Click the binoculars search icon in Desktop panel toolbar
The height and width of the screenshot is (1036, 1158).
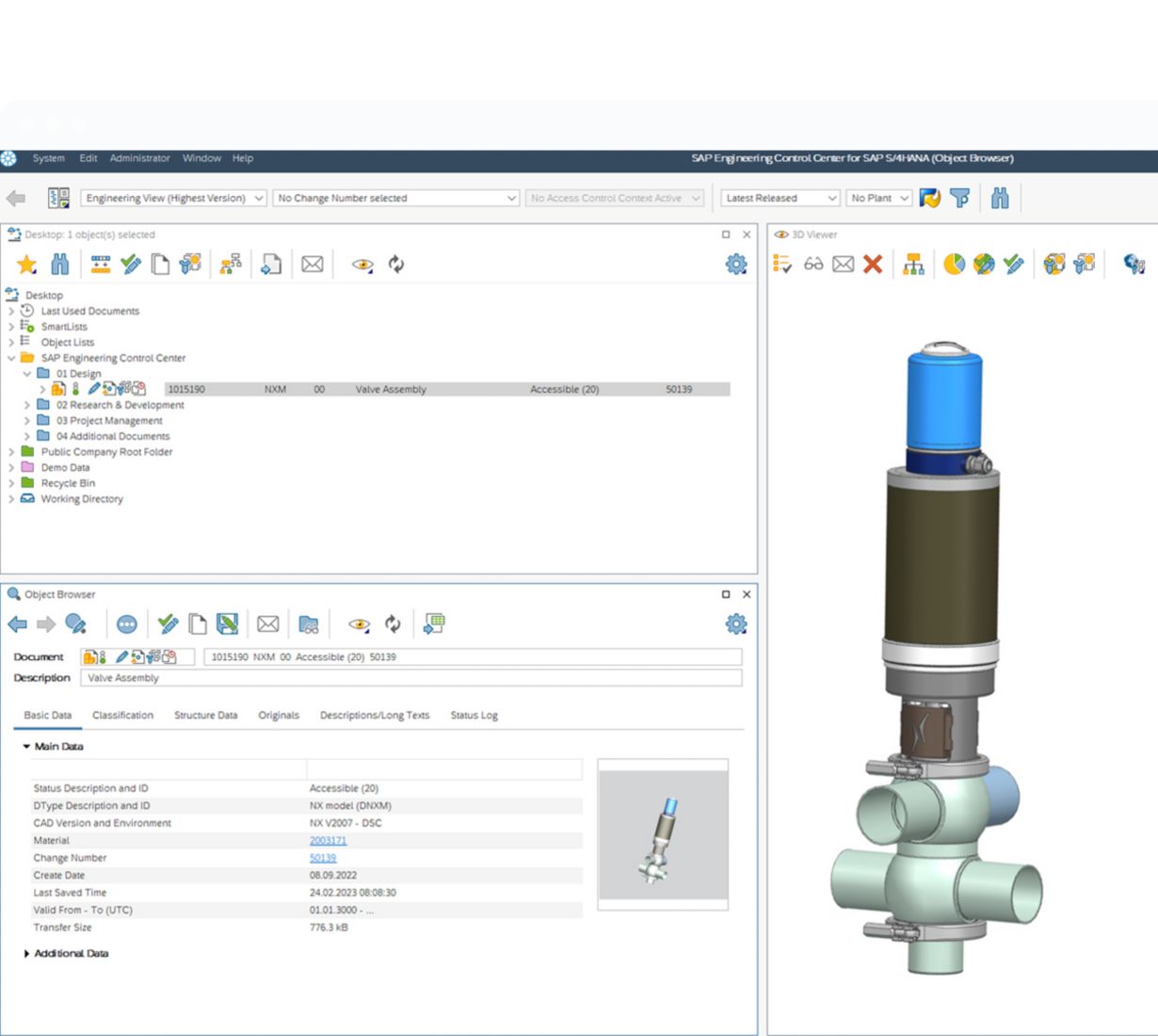coord(60,265)
